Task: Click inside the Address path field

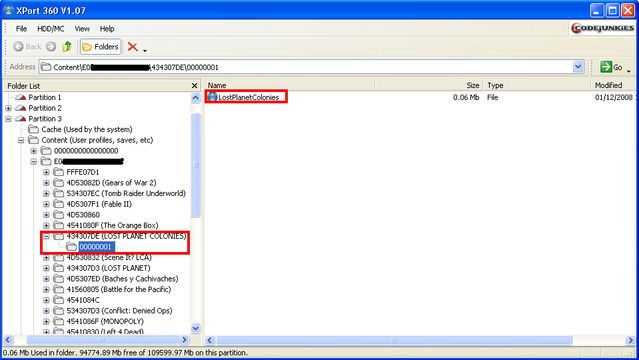Action: (306, 67)
